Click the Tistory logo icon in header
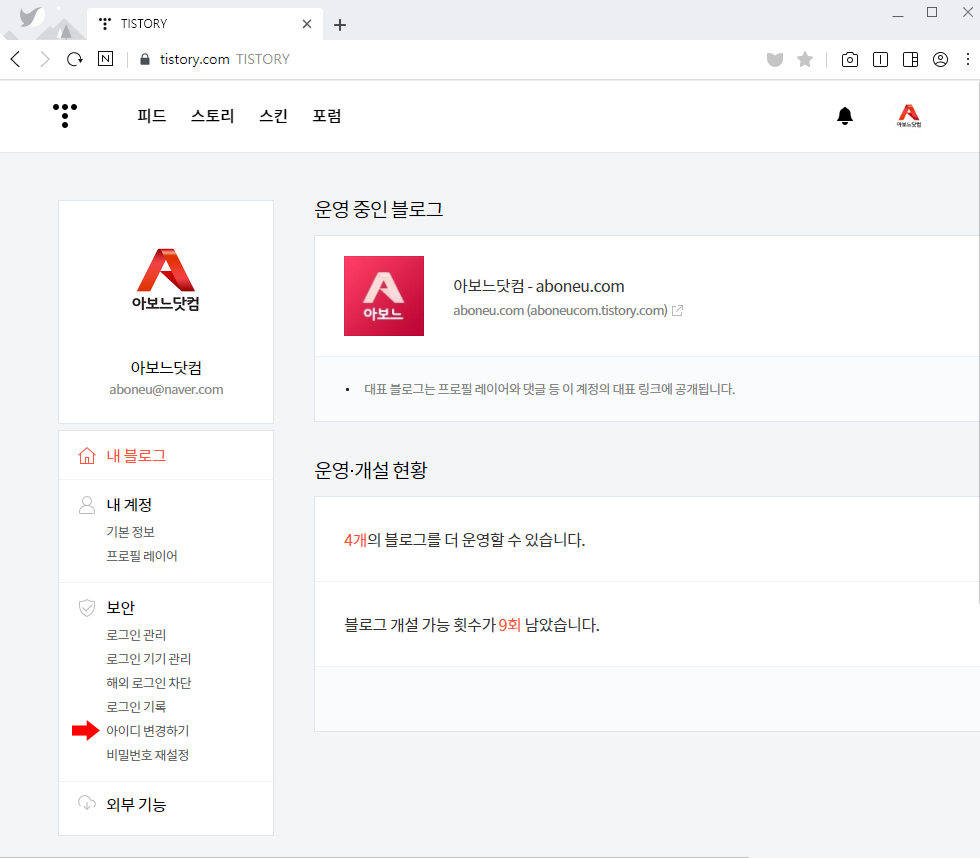980x858 pixels. pyautogui.click(x=65, y=116)
